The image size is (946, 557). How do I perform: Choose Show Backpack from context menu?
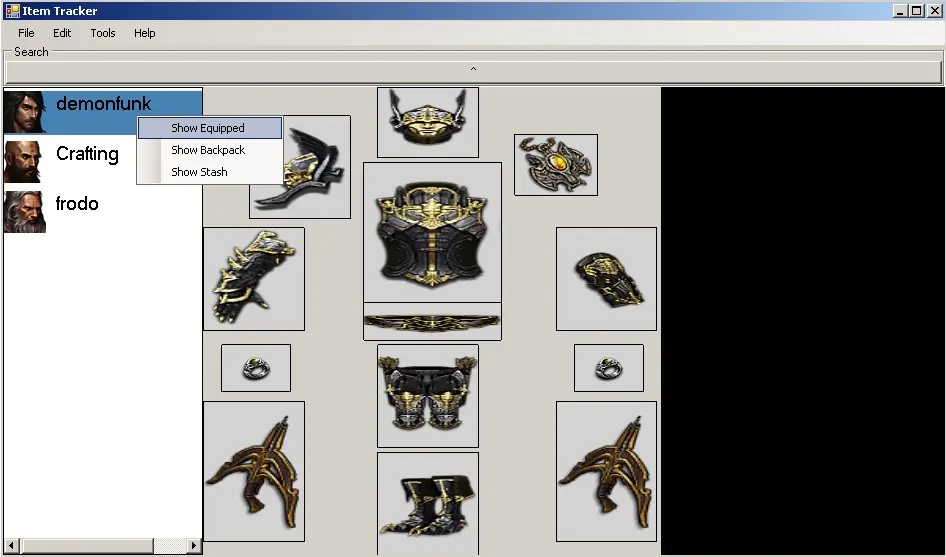coord(210,150)
